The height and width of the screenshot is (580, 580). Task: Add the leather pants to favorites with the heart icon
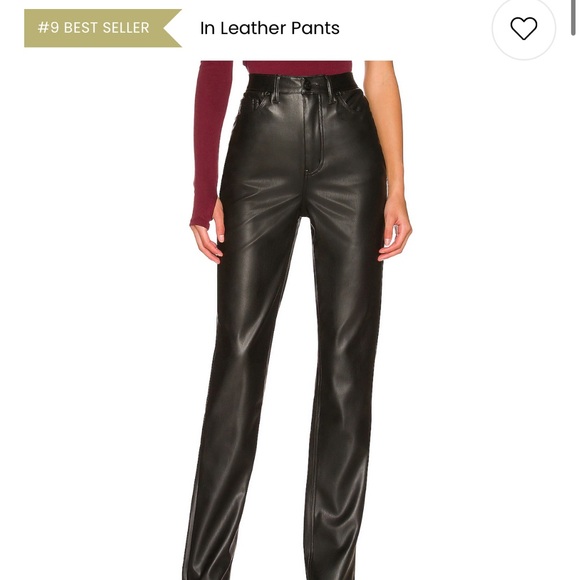[523, 28]
